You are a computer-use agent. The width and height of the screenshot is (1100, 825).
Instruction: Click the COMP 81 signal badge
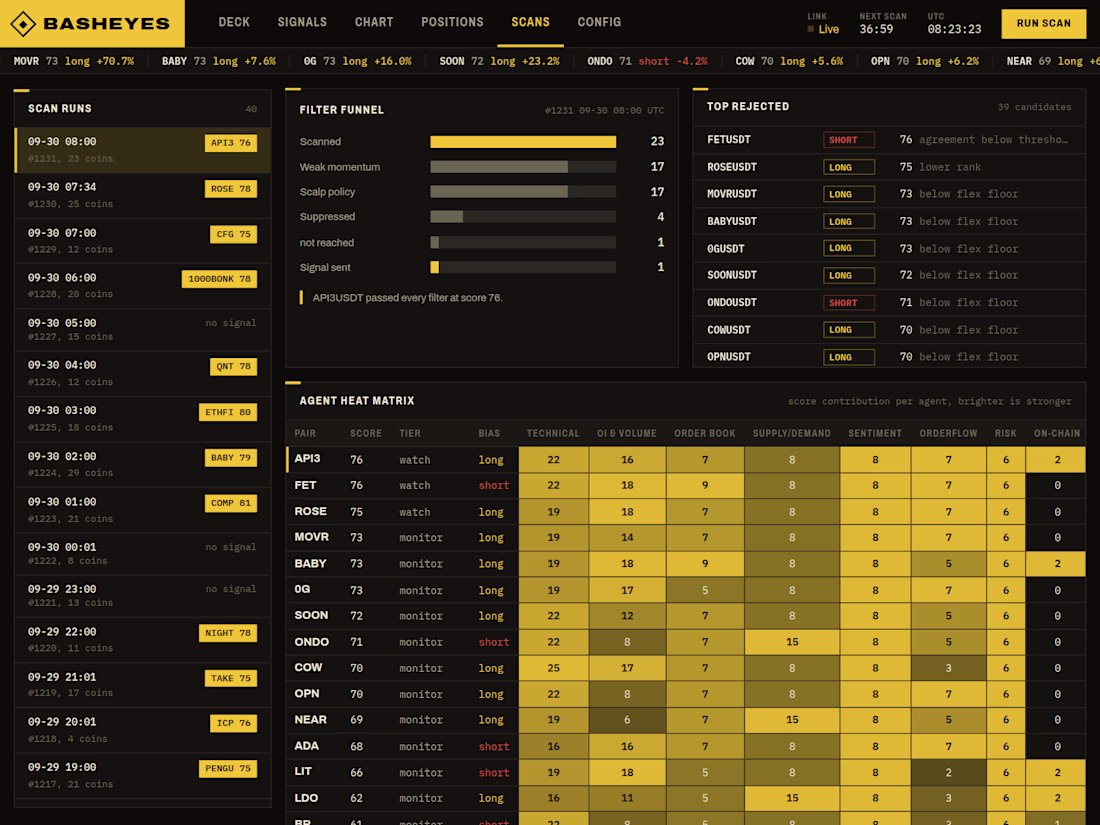click(x=231, y=504)
